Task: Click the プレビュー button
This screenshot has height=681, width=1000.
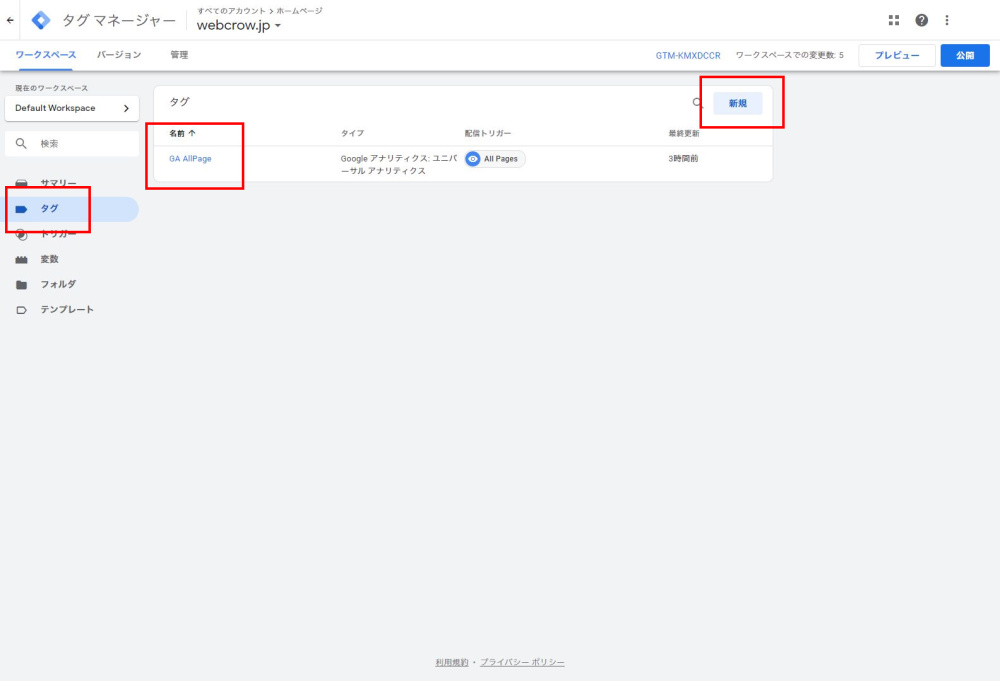Action: tap(897, 55)
